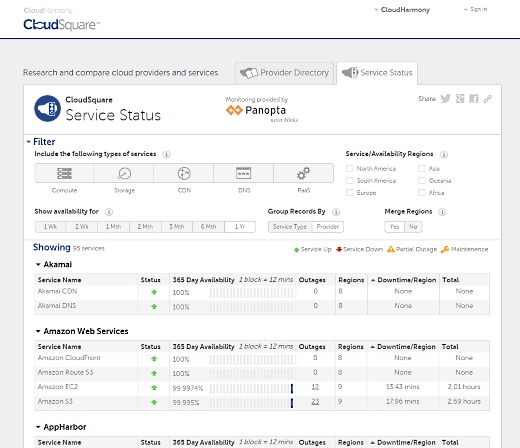Click info icon next to Group Records By
Screen dimensions: 520x448
pyautogui.click(x=336, y=212)
